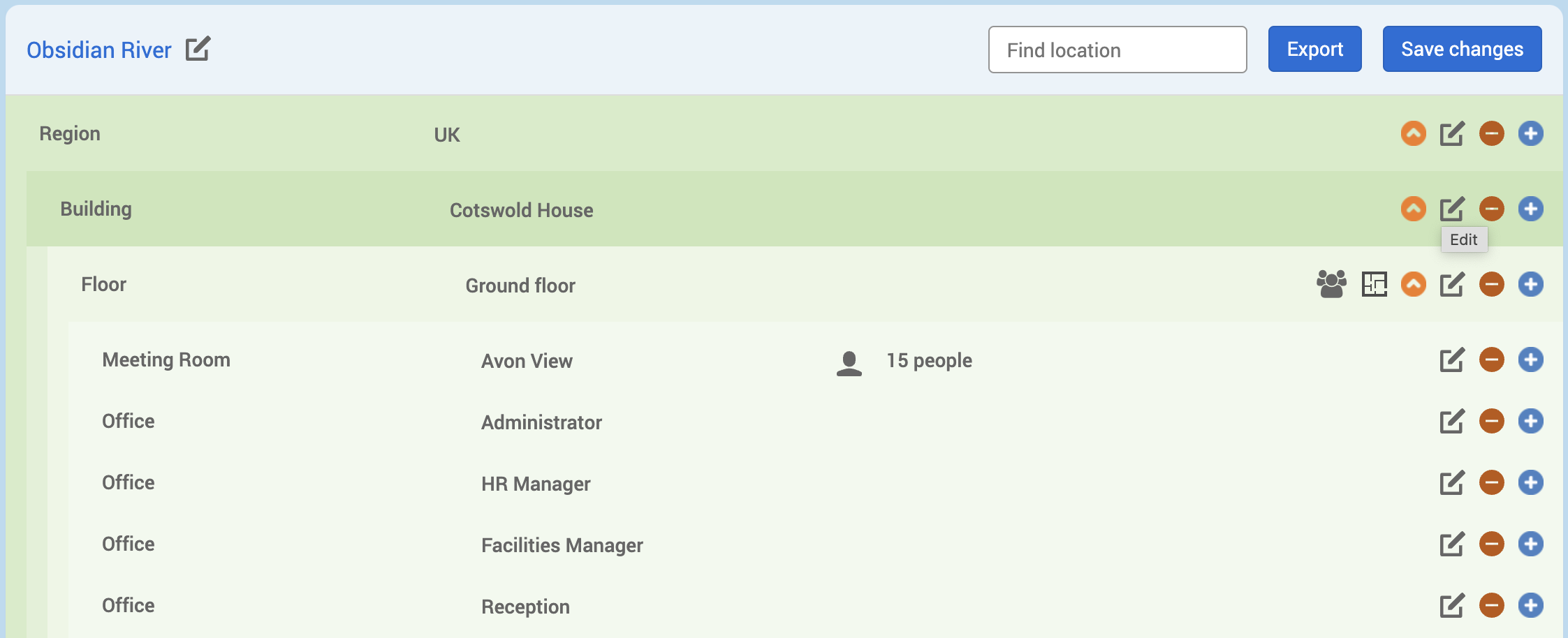Edit the Cotswold House building
The image size is (1568, 638).
click(1451, 209)
